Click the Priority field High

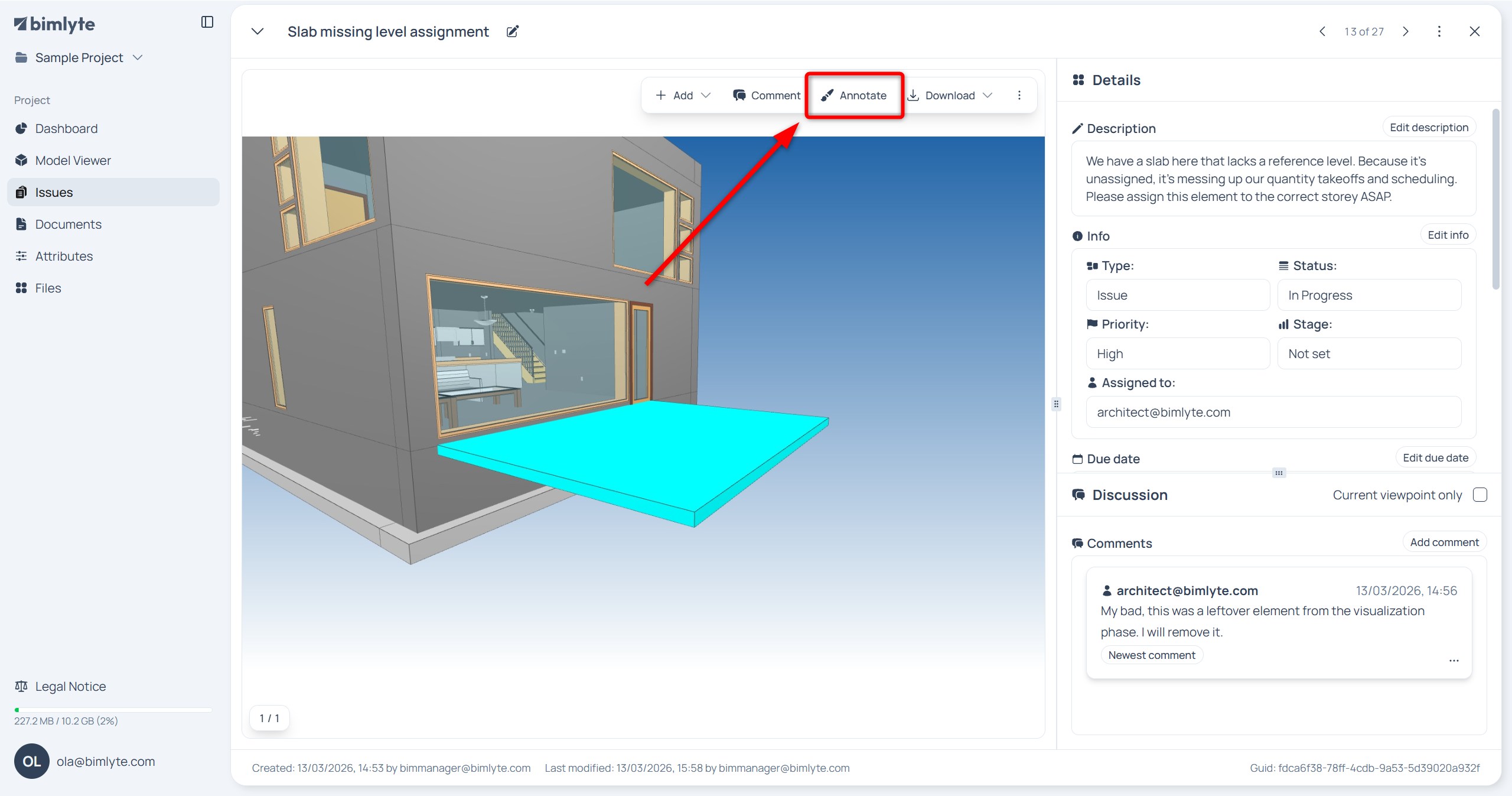(x=1178, y=353)
